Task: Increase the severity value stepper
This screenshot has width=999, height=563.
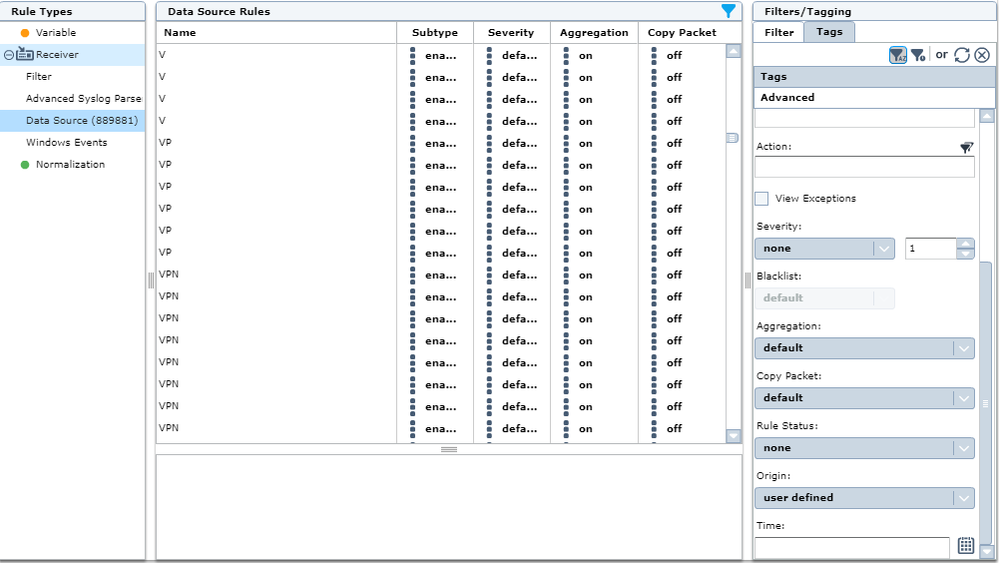Action: point(965,243)
